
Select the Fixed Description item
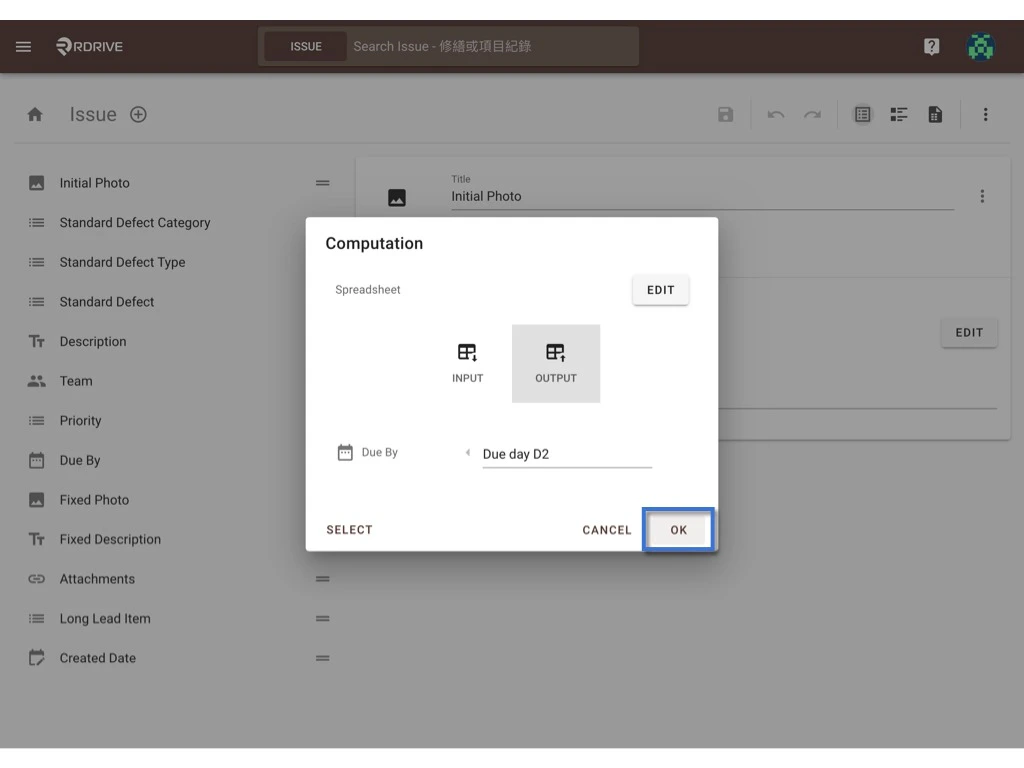pos(110,539)
